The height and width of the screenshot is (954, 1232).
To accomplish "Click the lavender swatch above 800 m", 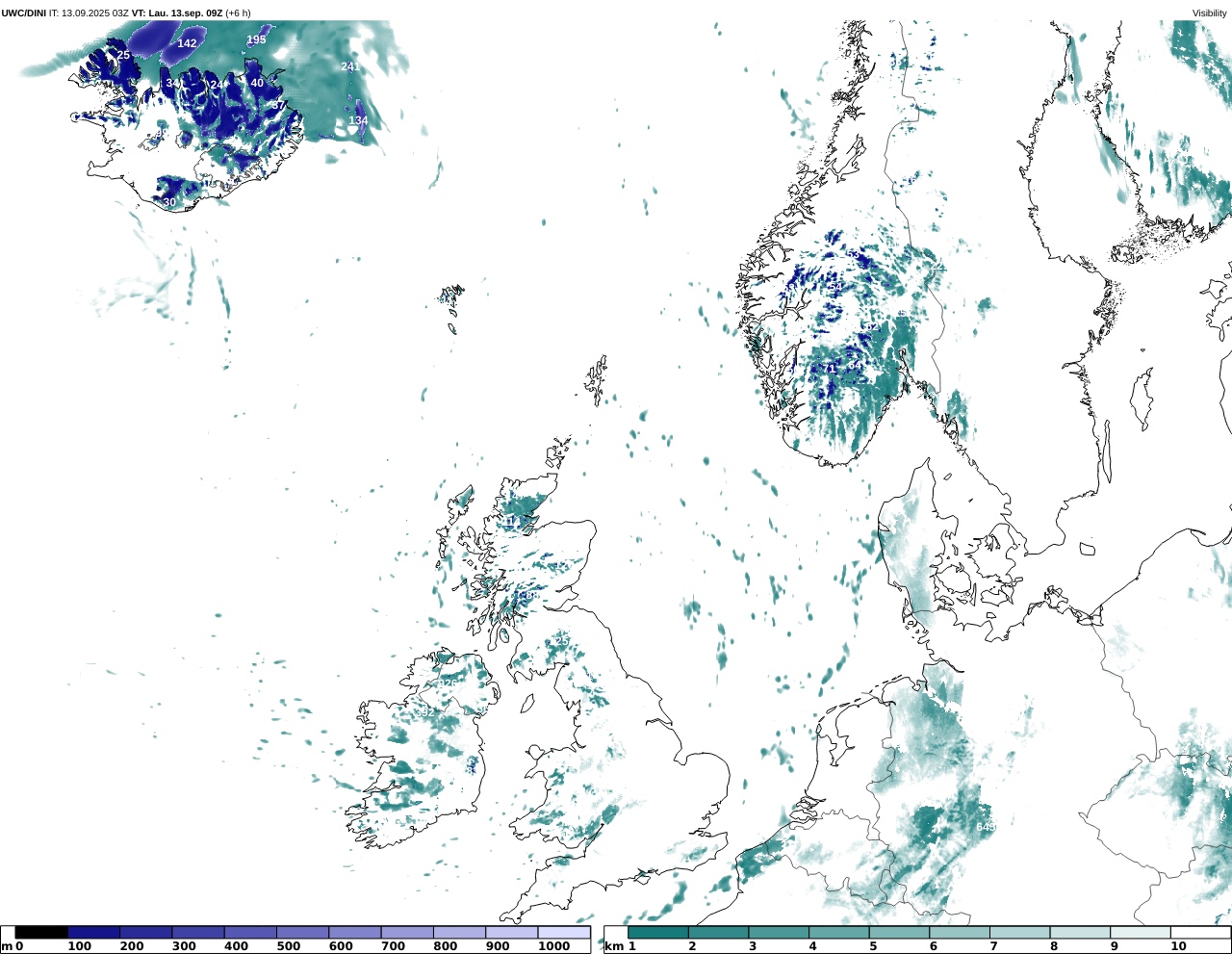I will (x=459, y=932).
